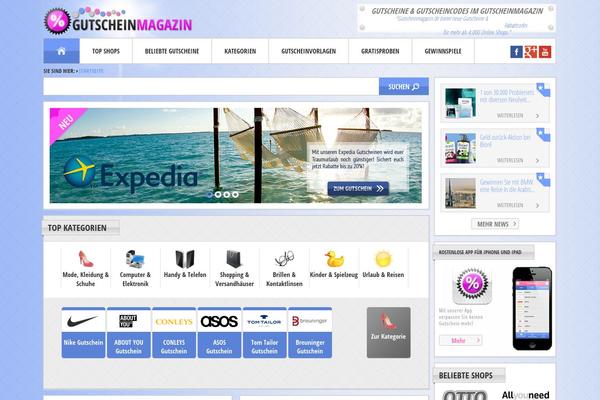
Task: Click the ABOUT YOU Gutschein label
Action: tap(129, 346)
